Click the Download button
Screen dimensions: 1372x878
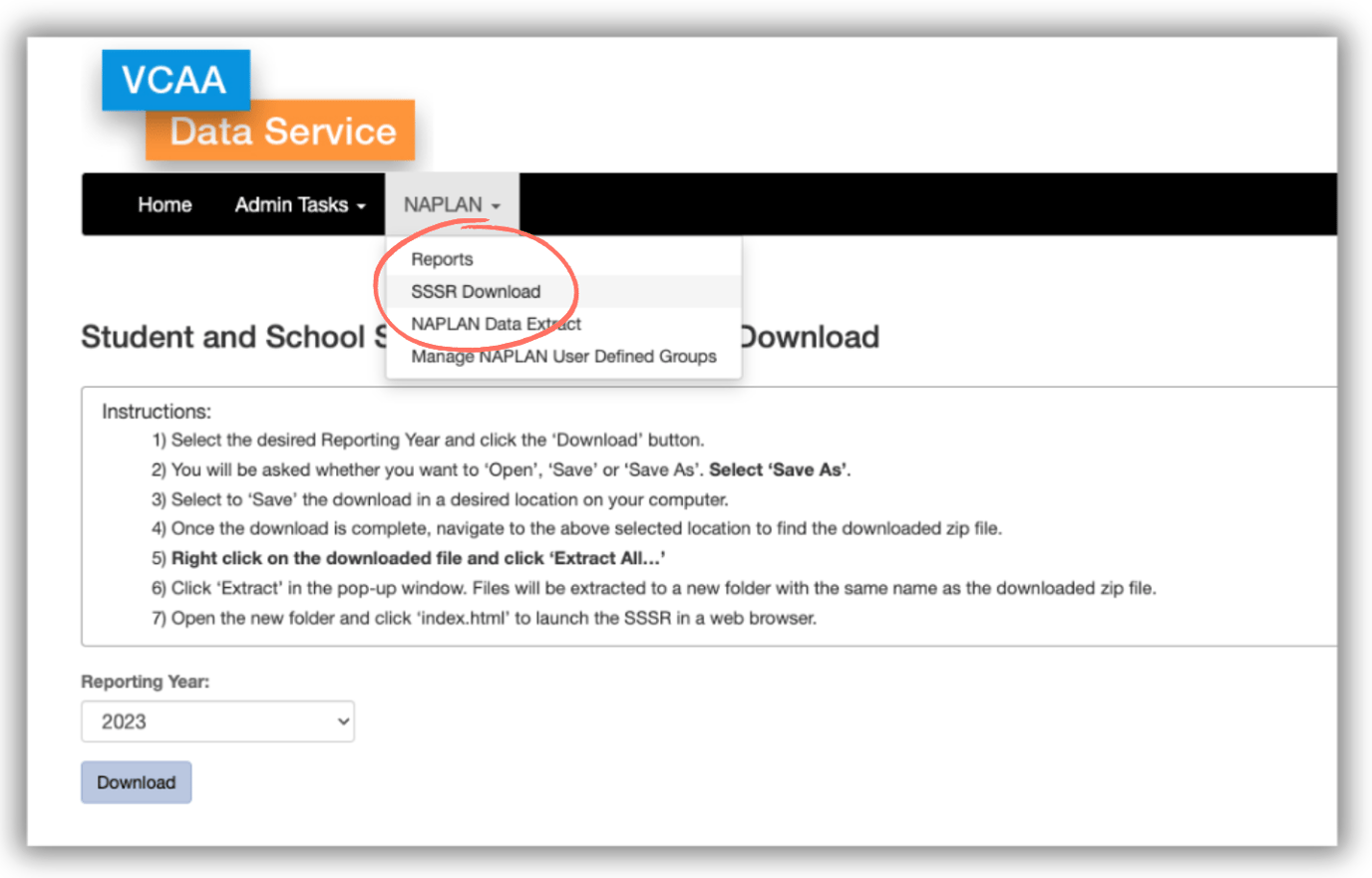136,781
